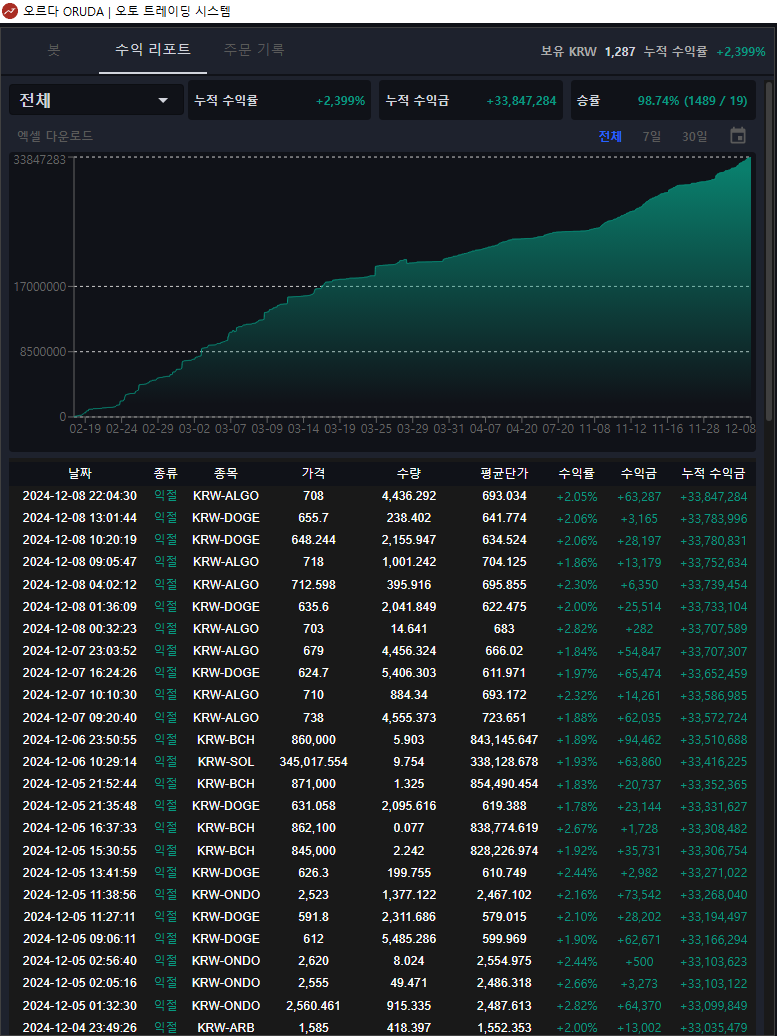The image size is (777, 1036).
Task: Select row dated 2024-12-08 13:01:44
Action: pyautogui.click(x=383, y=518)
